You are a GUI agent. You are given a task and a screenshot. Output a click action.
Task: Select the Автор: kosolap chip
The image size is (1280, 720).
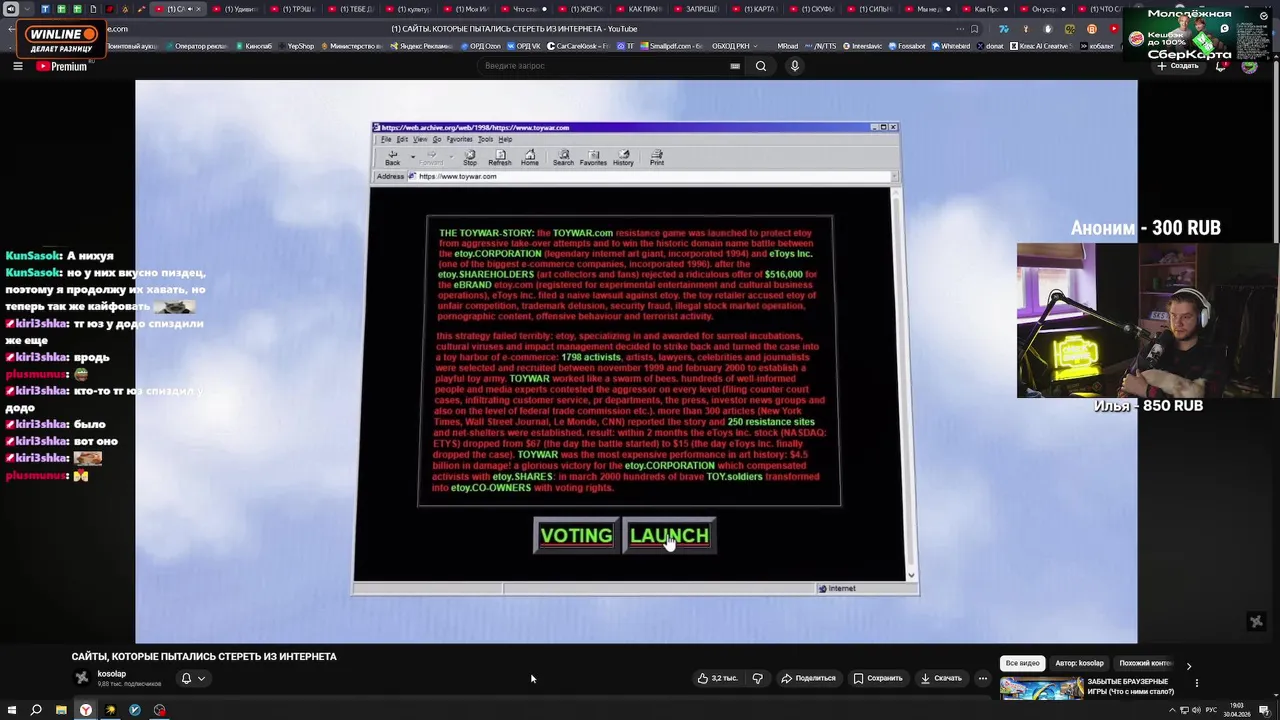click(1079, 663)
